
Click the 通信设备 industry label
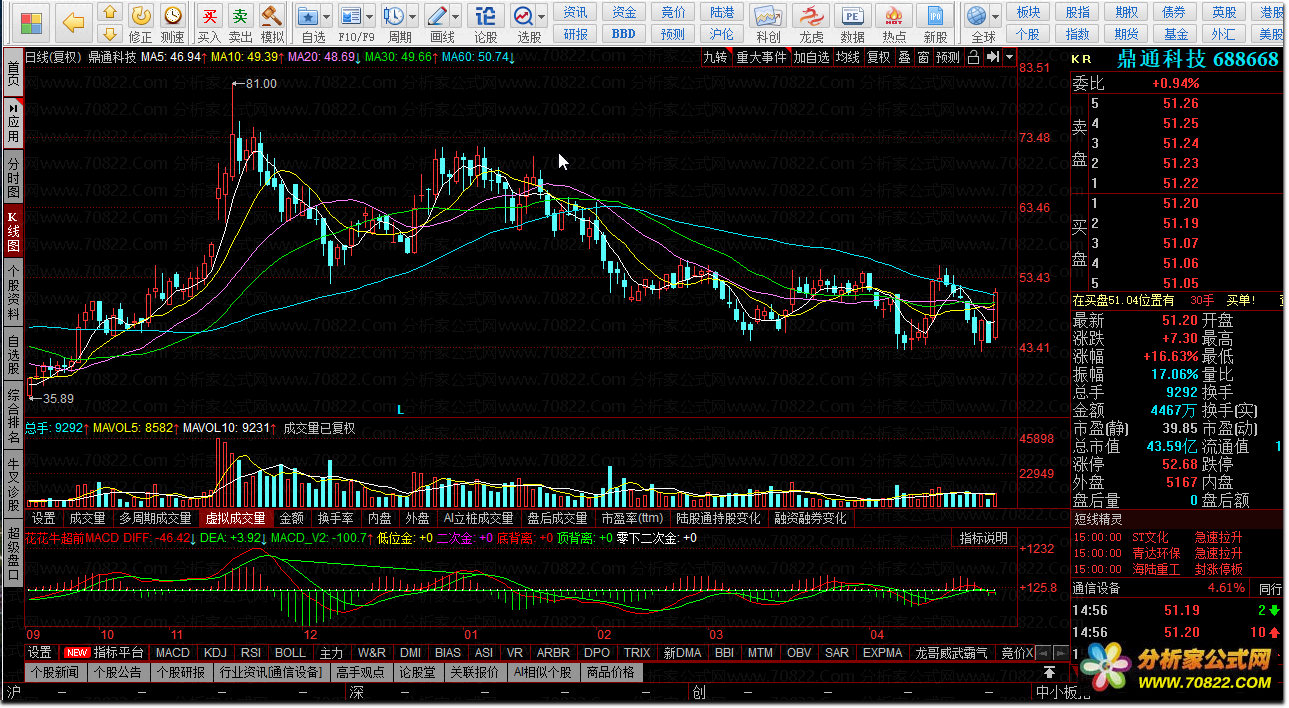coord(1098,589)
